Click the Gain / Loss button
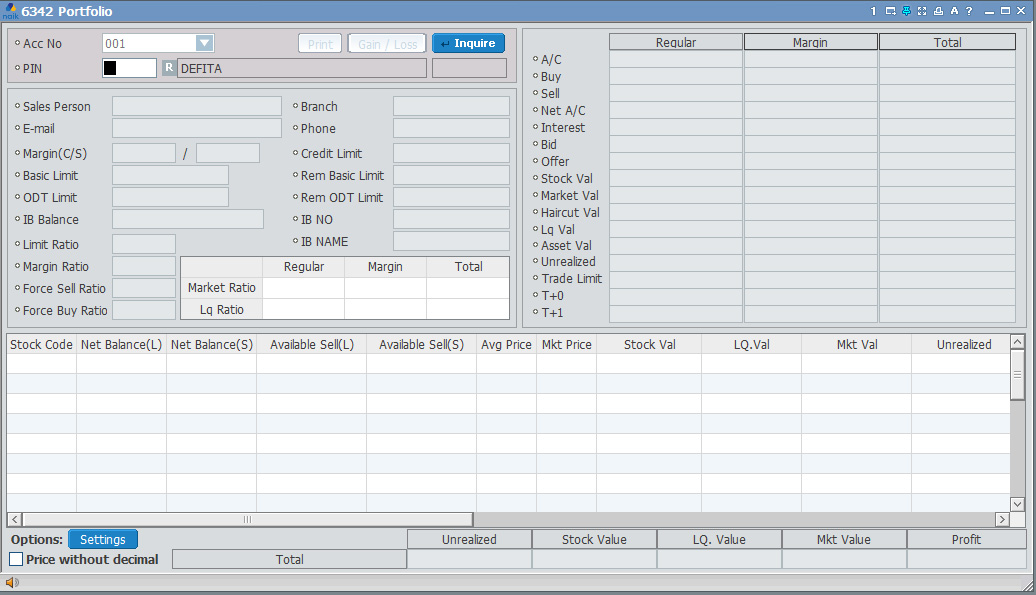 pos(387,44)
